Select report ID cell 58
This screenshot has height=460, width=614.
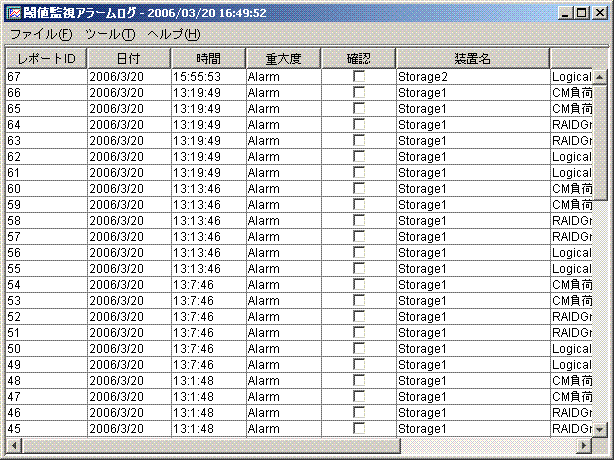46,220
